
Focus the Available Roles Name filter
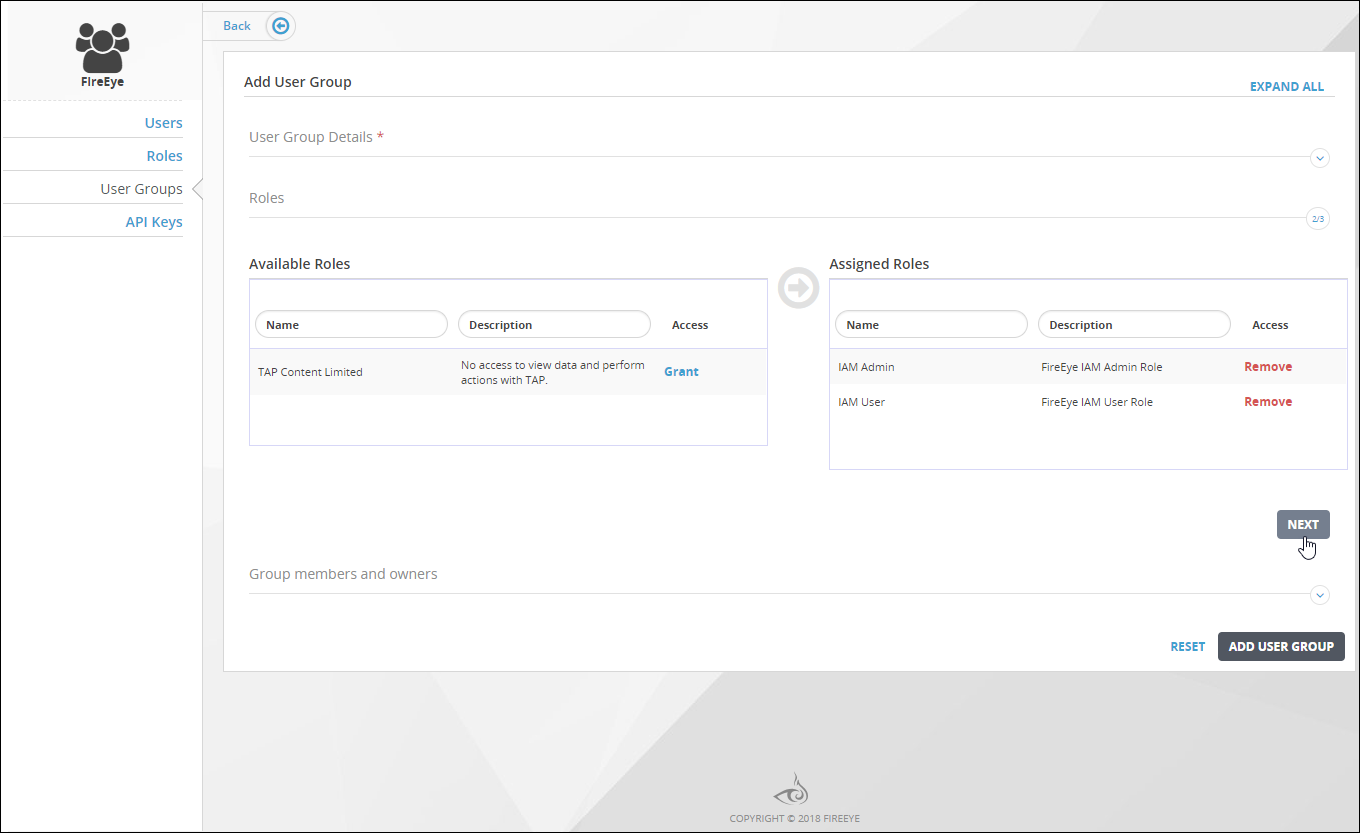pos(352,325)
